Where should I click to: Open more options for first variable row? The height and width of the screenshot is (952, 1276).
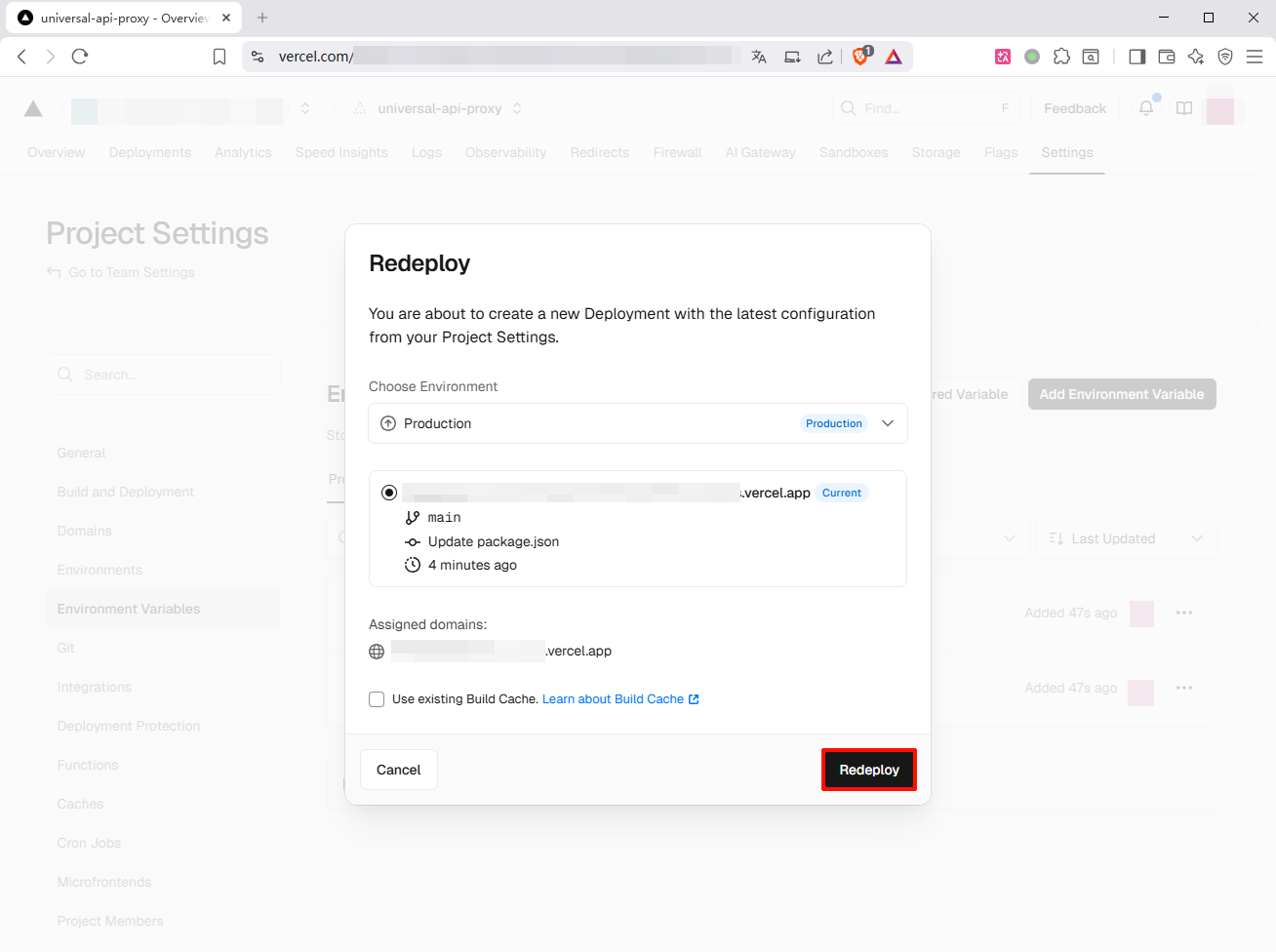point(1184,613)
